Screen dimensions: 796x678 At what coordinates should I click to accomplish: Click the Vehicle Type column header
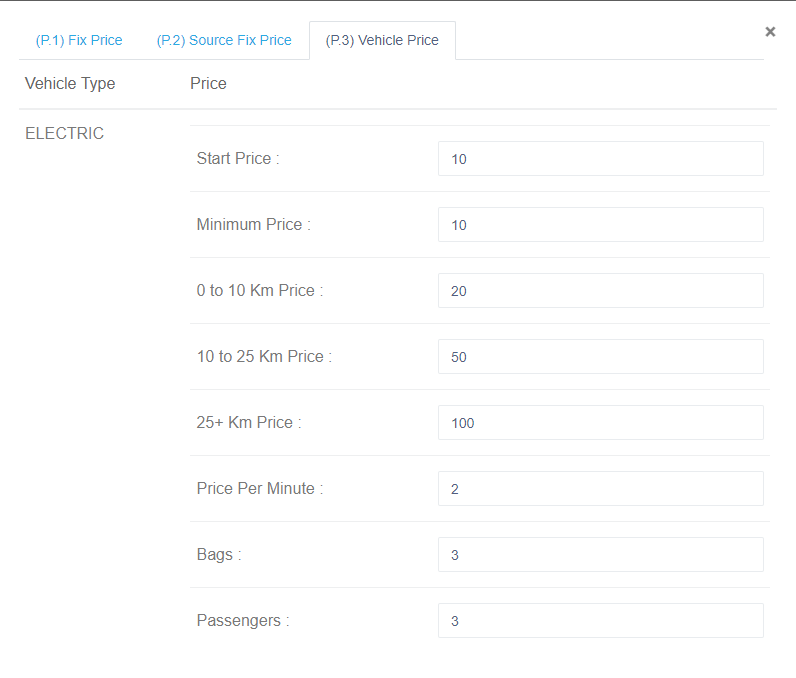(70, 83)
